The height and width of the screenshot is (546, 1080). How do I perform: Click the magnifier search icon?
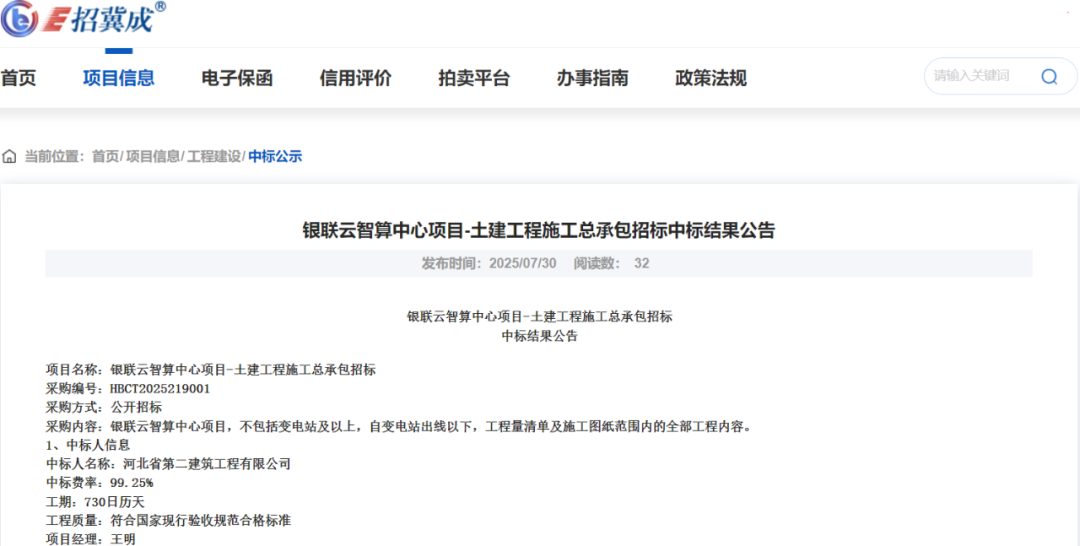pos(1049,77)
